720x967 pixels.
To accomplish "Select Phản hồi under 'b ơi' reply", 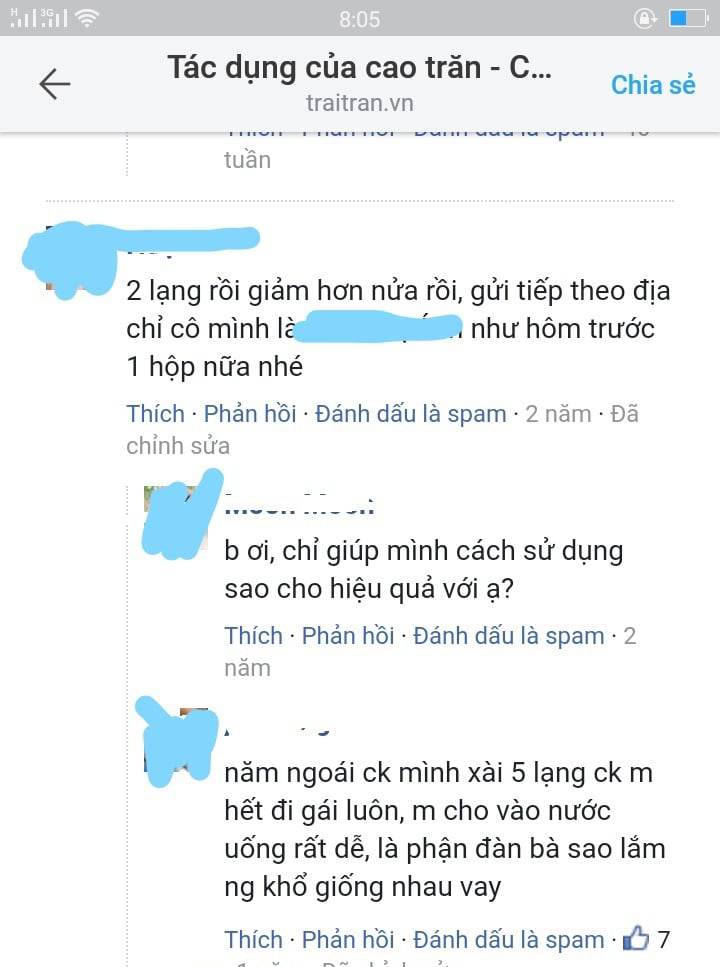I will coord(348,635).
